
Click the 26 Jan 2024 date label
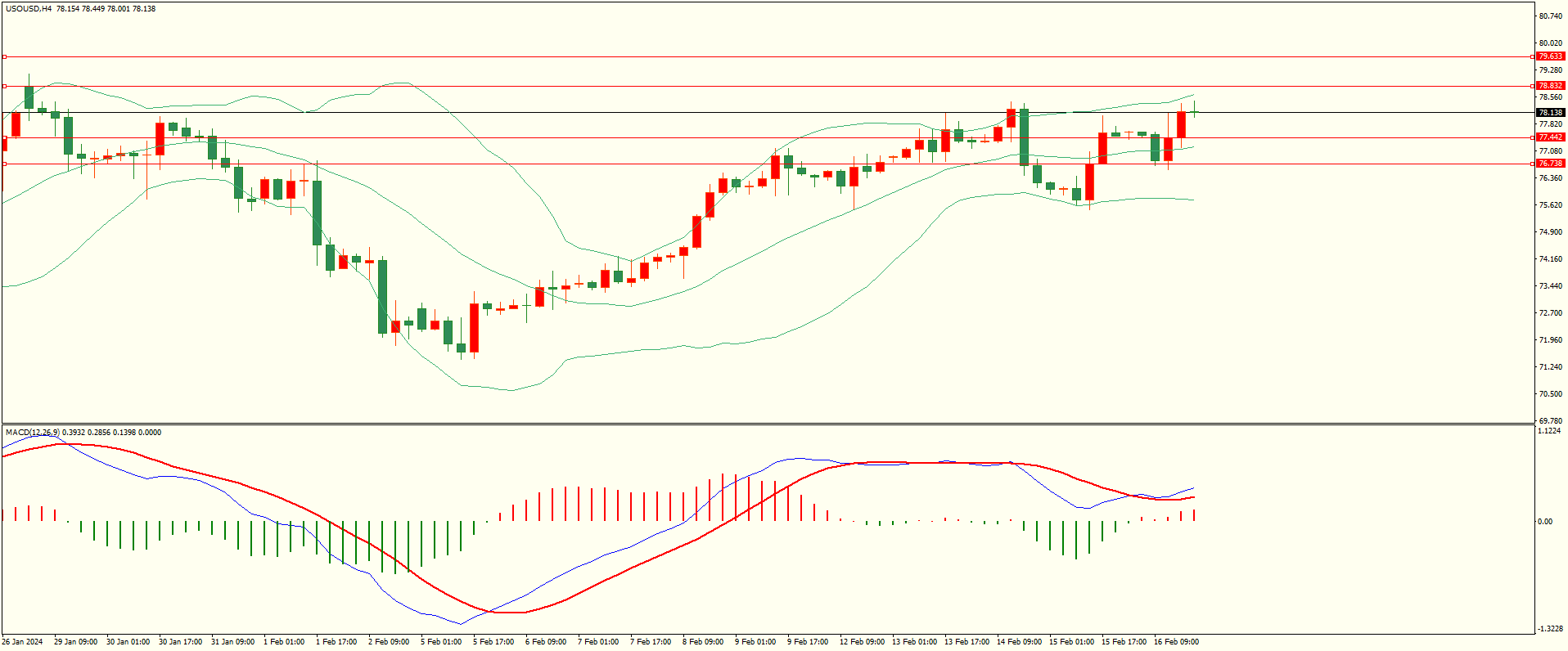[22, 642]
